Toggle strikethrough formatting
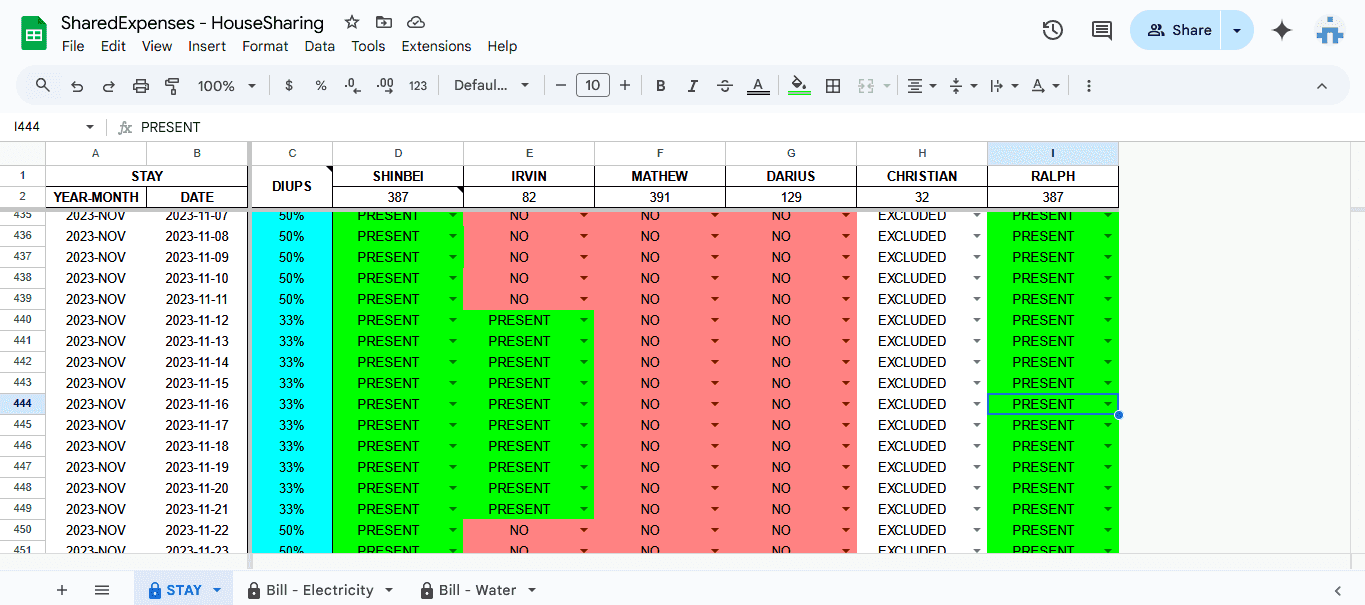1365x605 pixels. click(725, 86)
